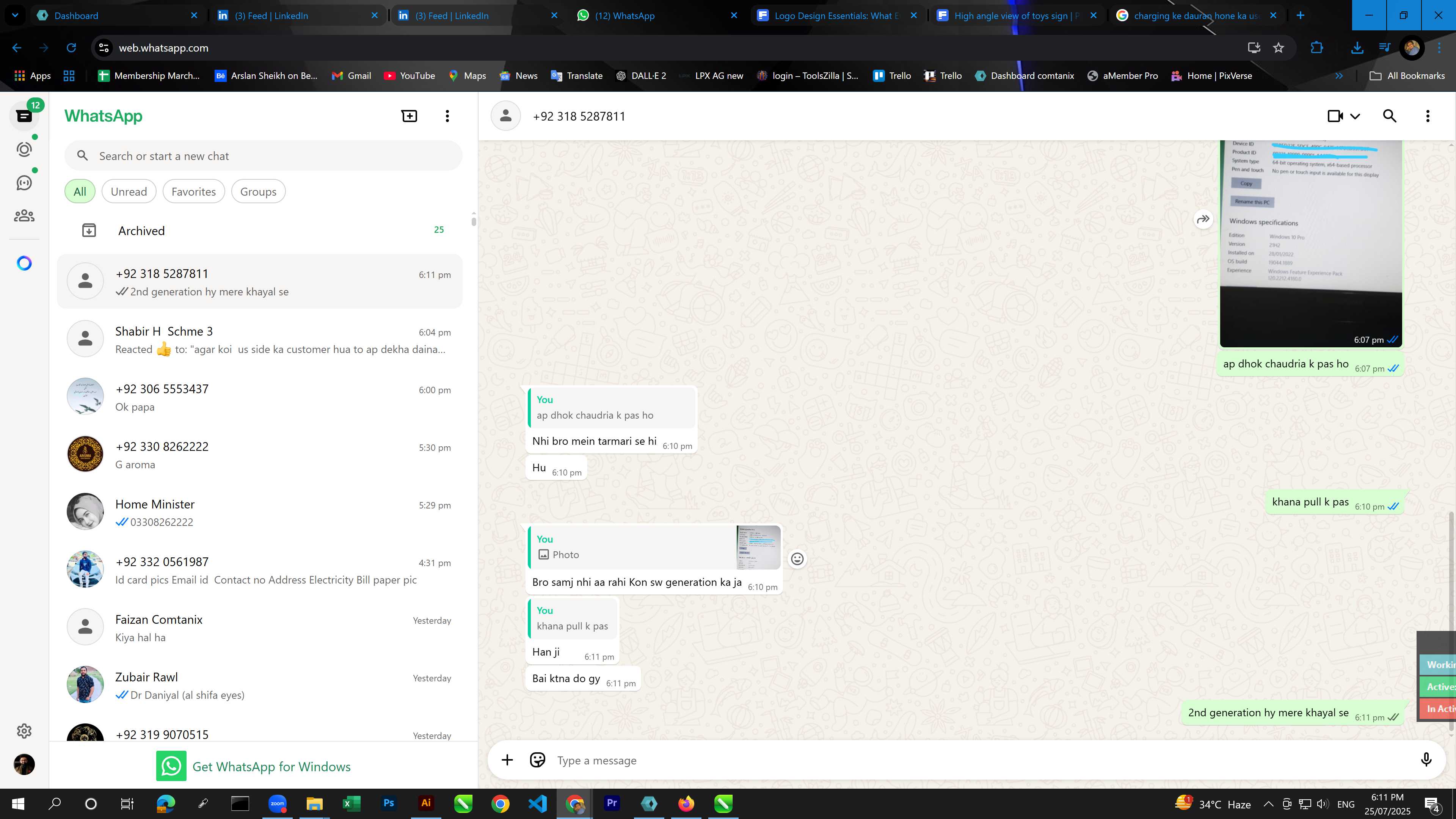Open the Chats icon with 12 badge

coord(24,116)
